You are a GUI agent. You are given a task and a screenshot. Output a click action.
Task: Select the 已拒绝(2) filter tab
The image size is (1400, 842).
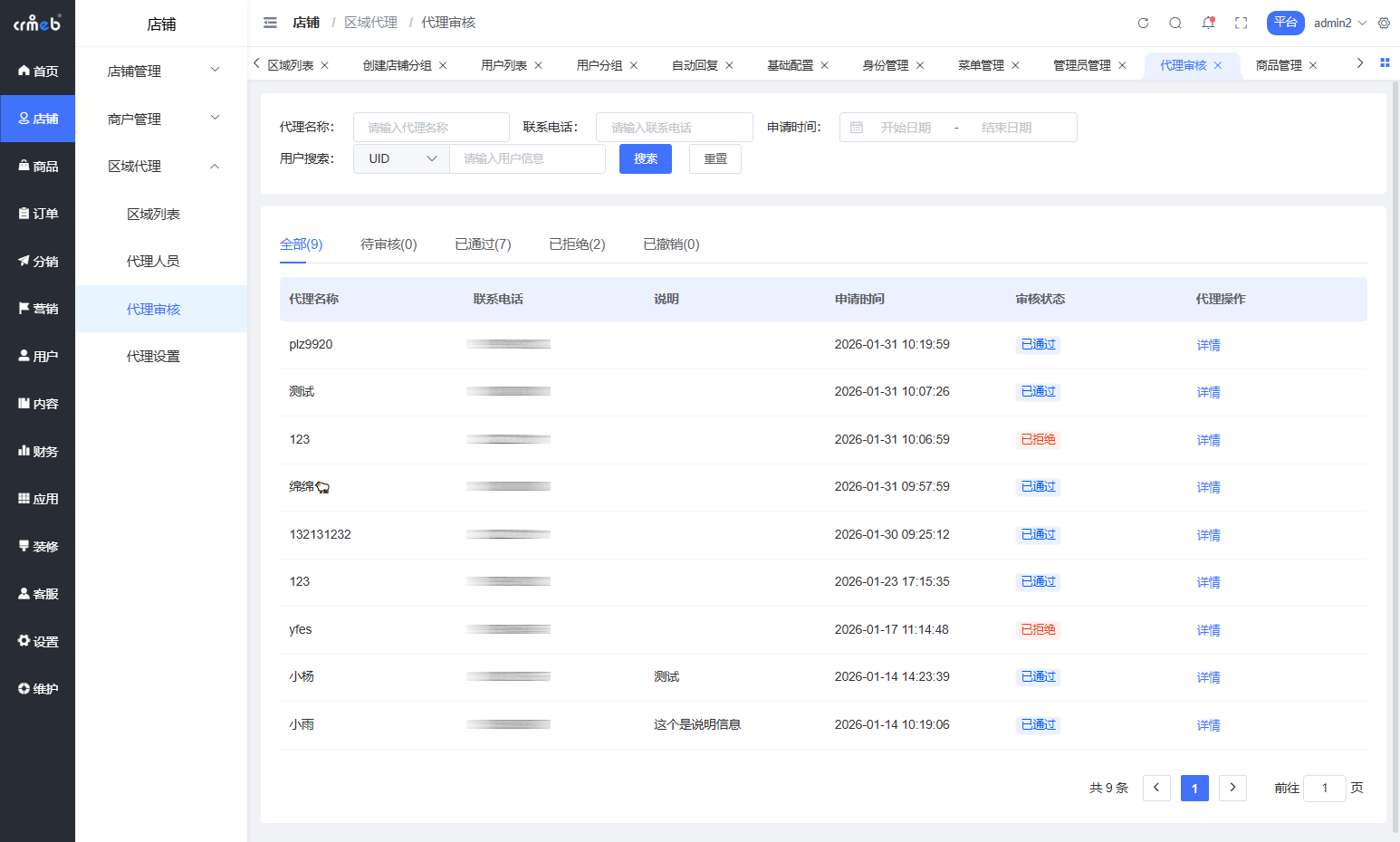click(x=577, y=244)
